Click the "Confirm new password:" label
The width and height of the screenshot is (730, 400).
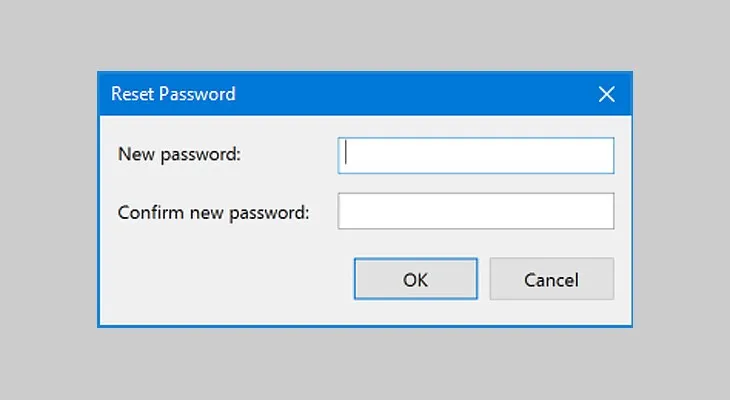coord(214,212)
